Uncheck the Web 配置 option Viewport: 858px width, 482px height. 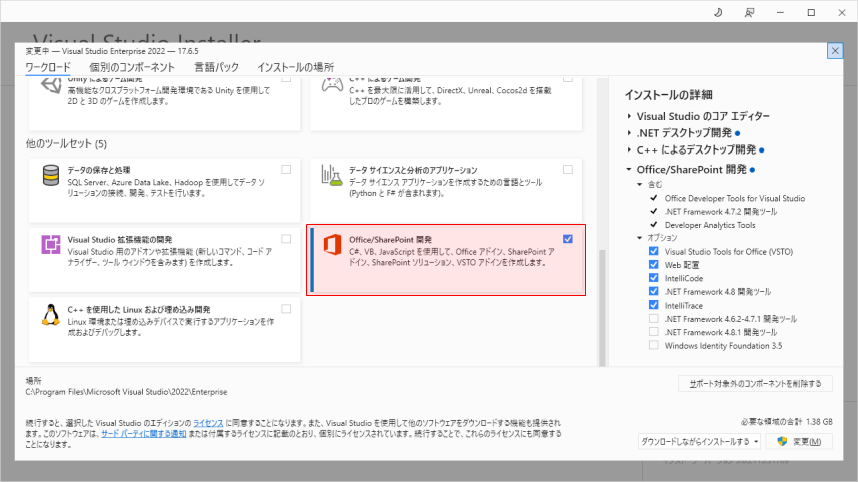click(x=653, y=265)
